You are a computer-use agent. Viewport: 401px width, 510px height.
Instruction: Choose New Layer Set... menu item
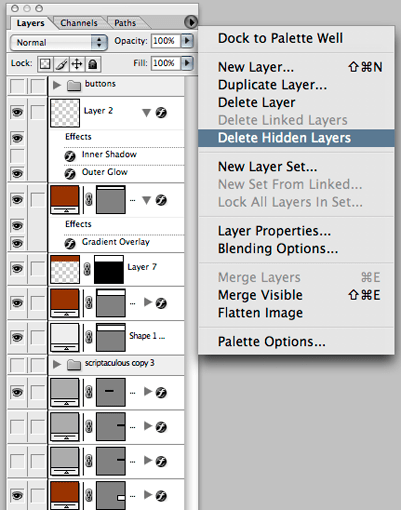[296, 166]
